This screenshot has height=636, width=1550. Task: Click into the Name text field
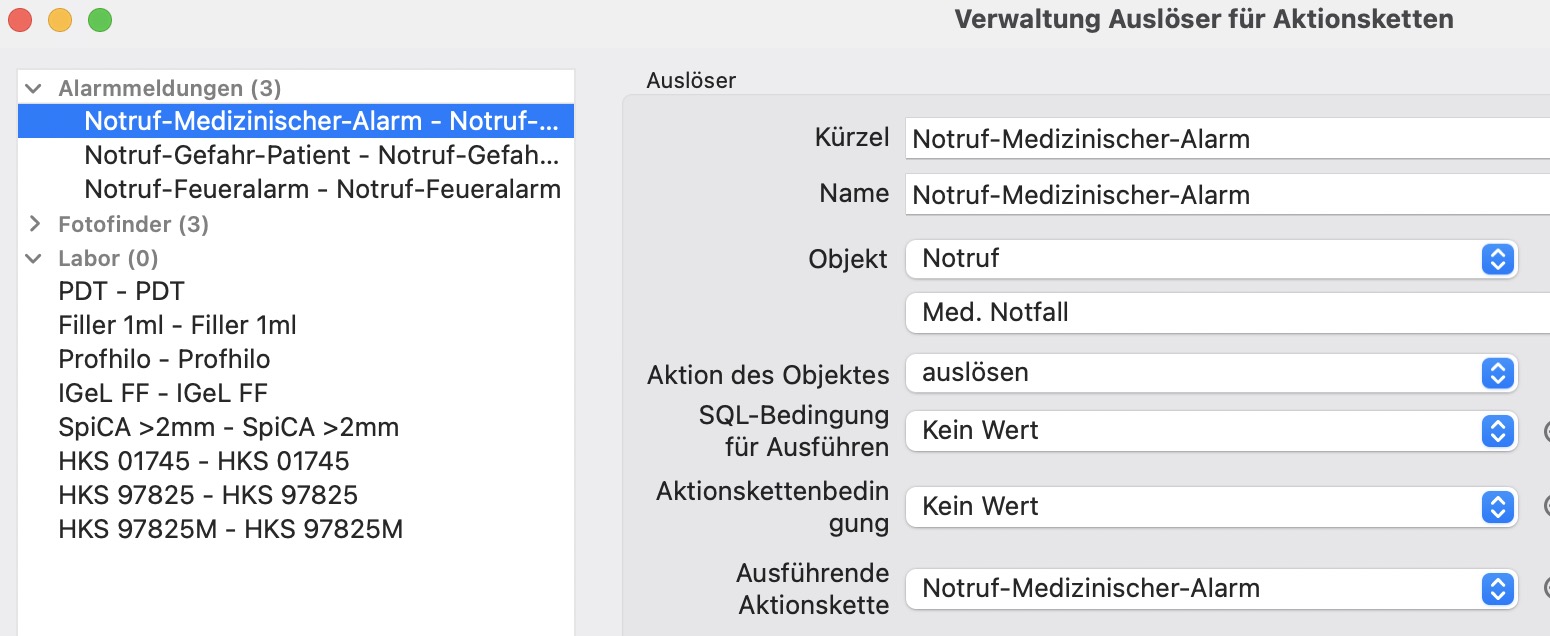click(1227, 195)
